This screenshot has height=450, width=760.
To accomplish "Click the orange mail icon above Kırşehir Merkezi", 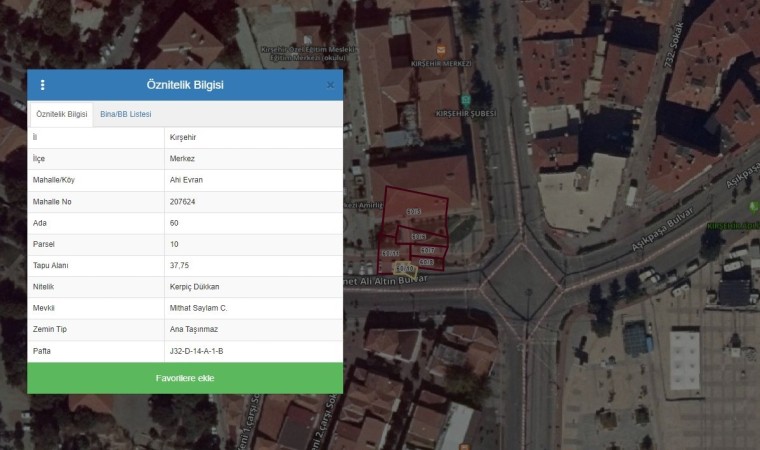I will click(x=441, y=49).
